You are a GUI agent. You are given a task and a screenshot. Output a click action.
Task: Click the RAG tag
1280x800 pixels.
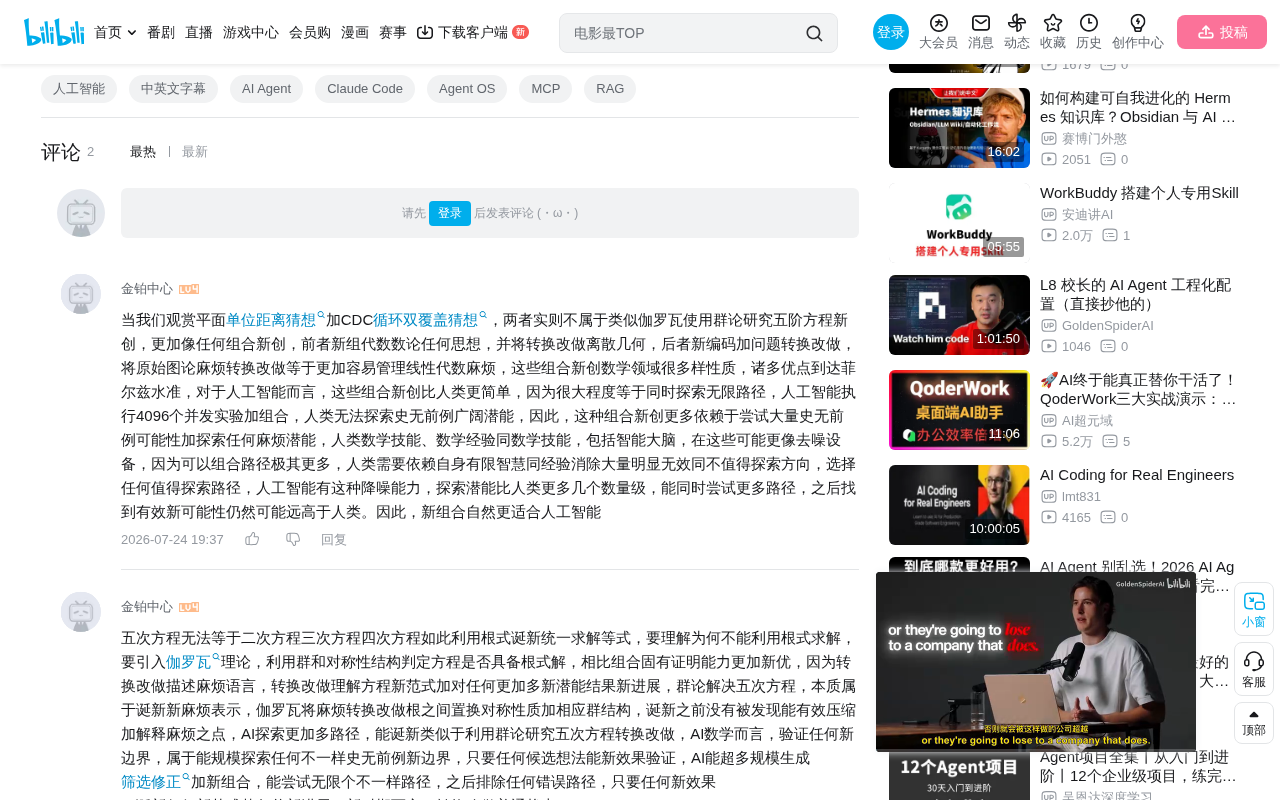610,89
